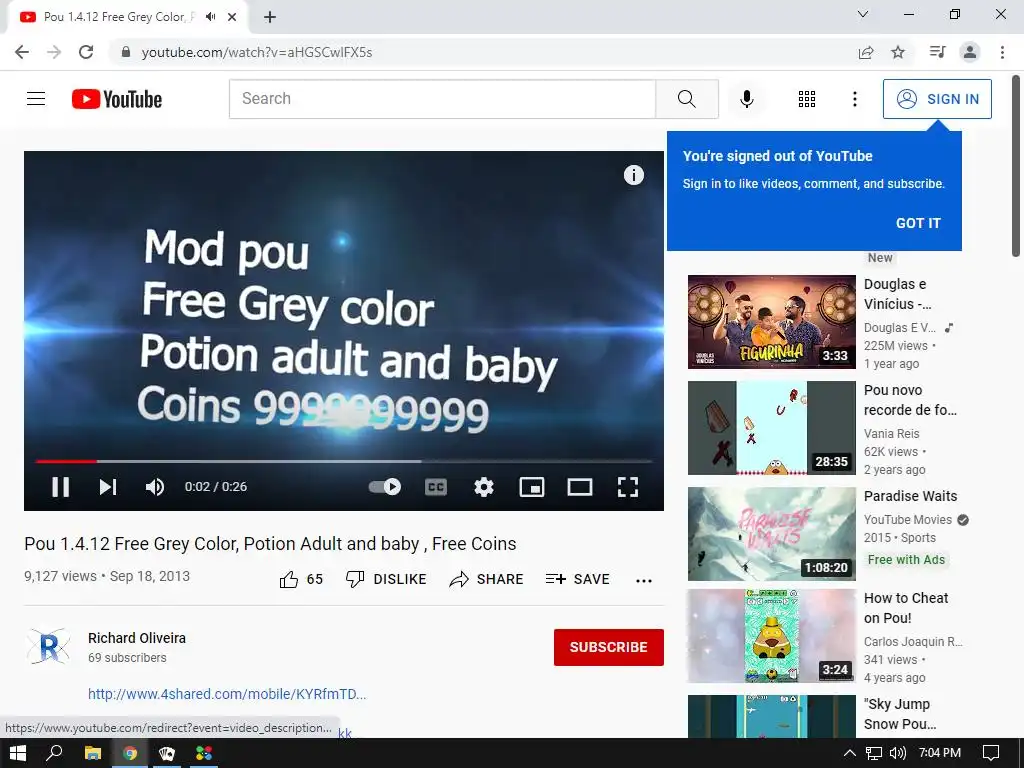Start voice search with the microphone
The image size is (1024, 768).
click(747, 99)
